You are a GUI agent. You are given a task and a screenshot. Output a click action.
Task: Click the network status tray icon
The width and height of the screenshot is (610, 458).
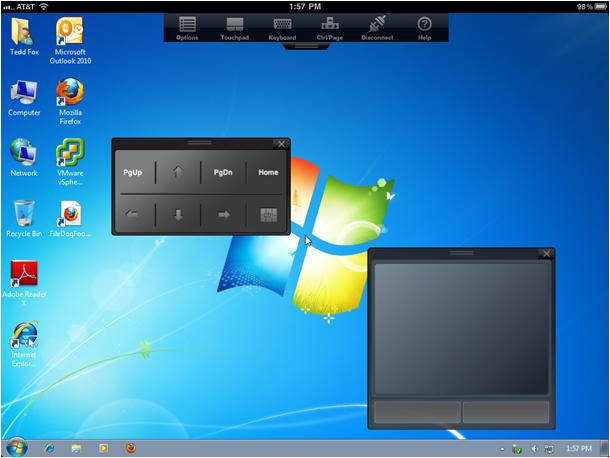pyautogui.click(x=549, y=449)
